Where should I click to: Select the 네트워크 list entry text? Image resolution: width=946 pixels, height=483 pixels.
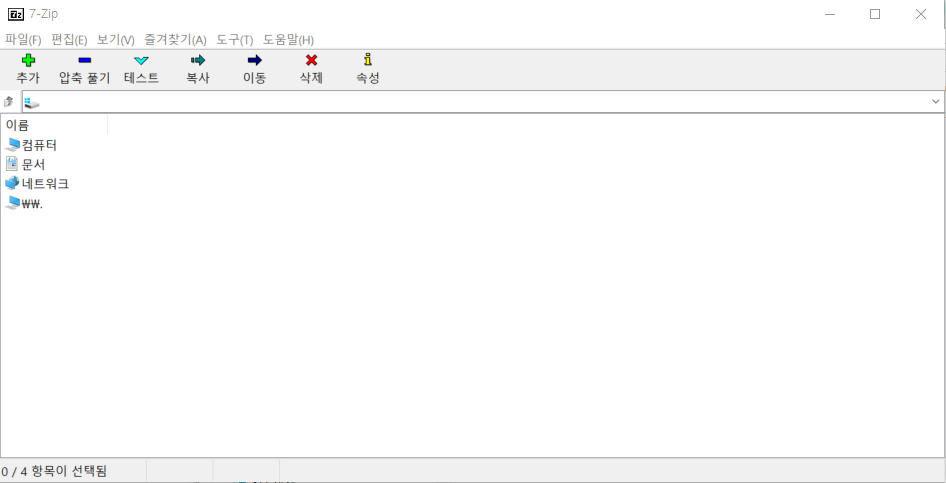(45, 183)
